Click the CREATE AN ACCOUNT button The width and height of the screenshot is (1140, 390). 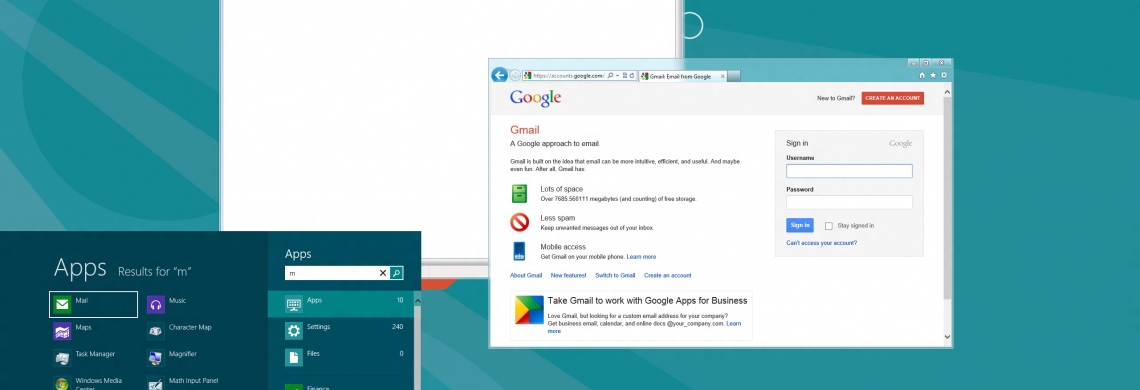tap(893, 98)
